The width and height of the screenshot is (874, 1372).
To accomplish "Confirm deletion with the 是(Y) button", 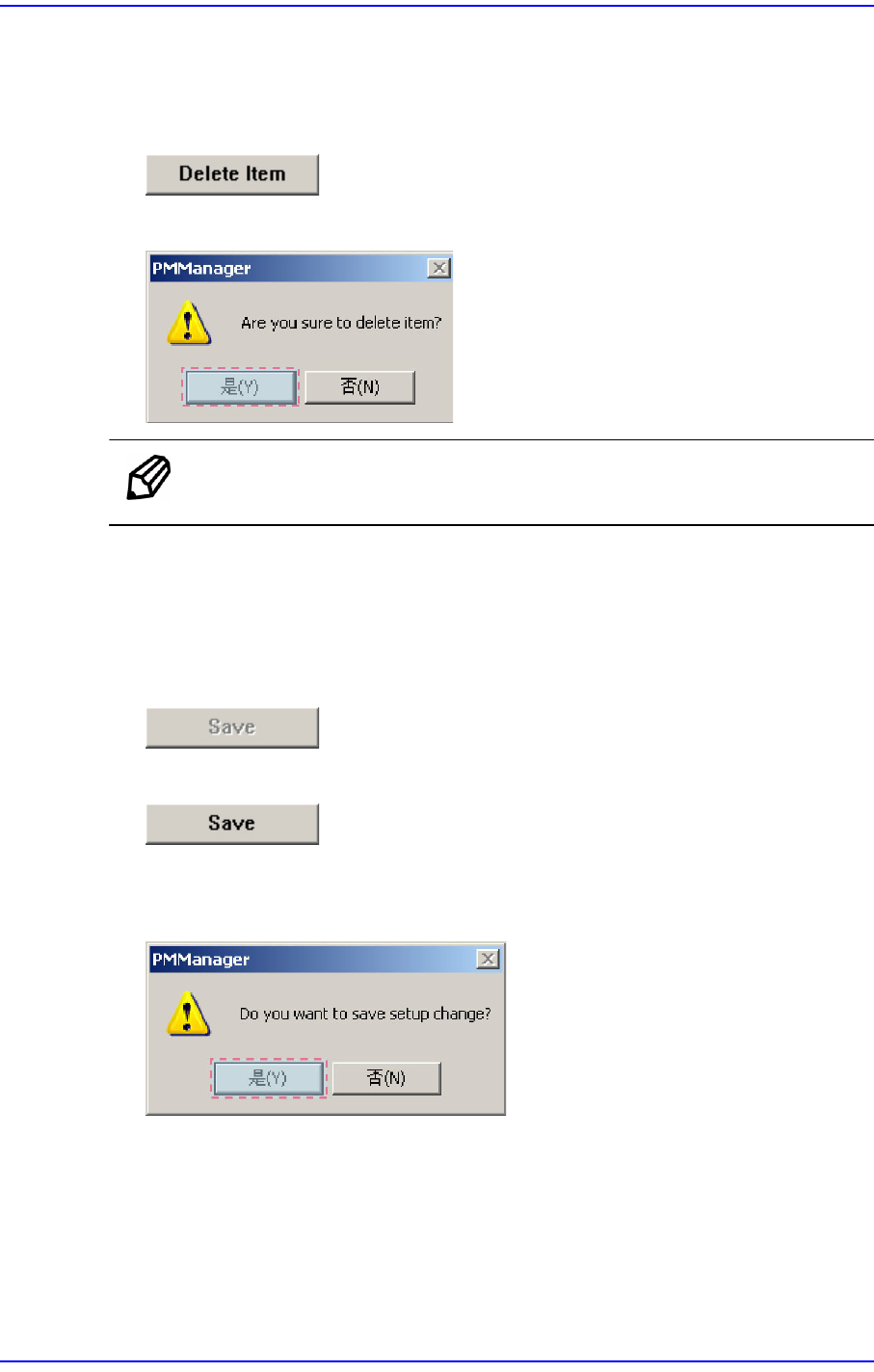I will click(241, 387).
